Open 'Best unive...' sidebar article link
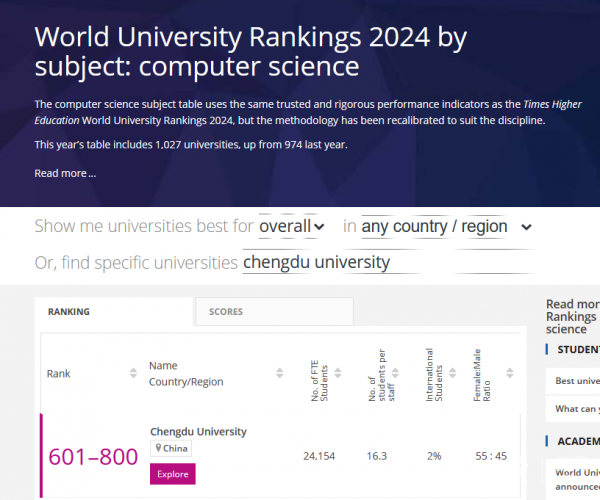600x500 pixels. tap(578, 381)
